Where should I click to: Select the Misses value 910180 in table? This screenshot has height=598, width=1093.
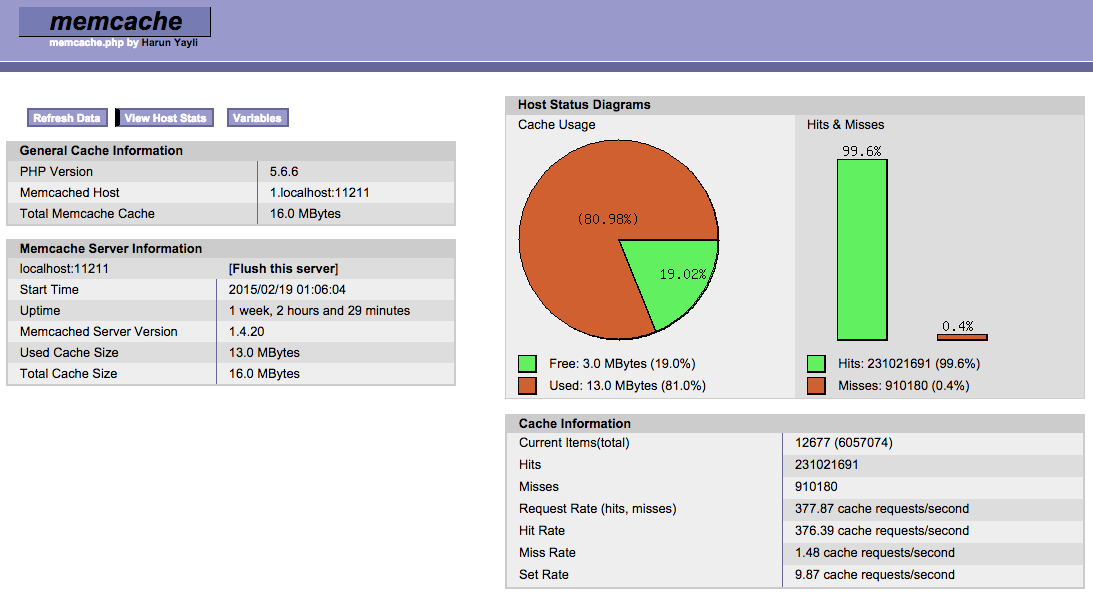[816, 486]
